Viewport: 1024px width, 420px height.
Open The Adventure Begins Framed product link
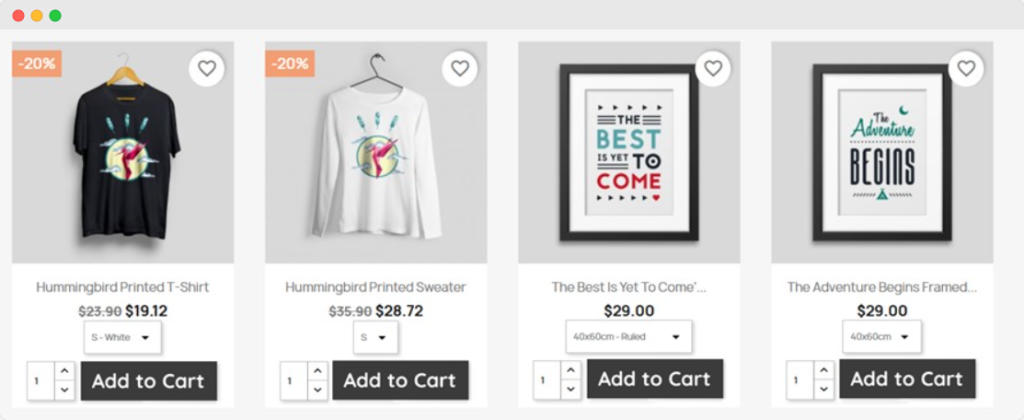click(881, 287)
